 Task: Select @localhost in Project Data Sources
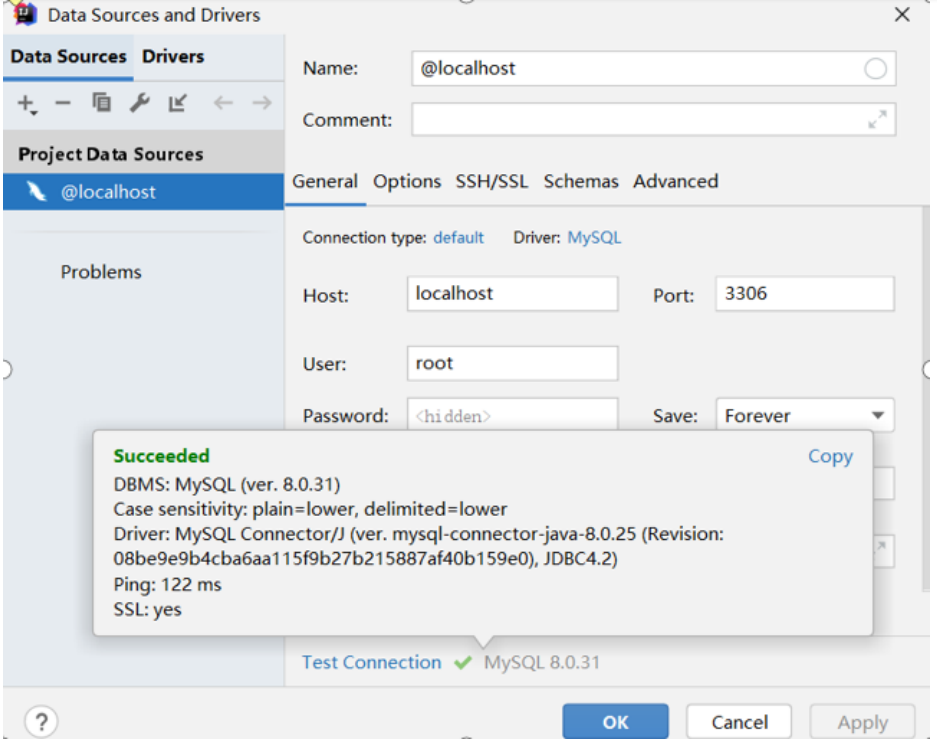143,192
